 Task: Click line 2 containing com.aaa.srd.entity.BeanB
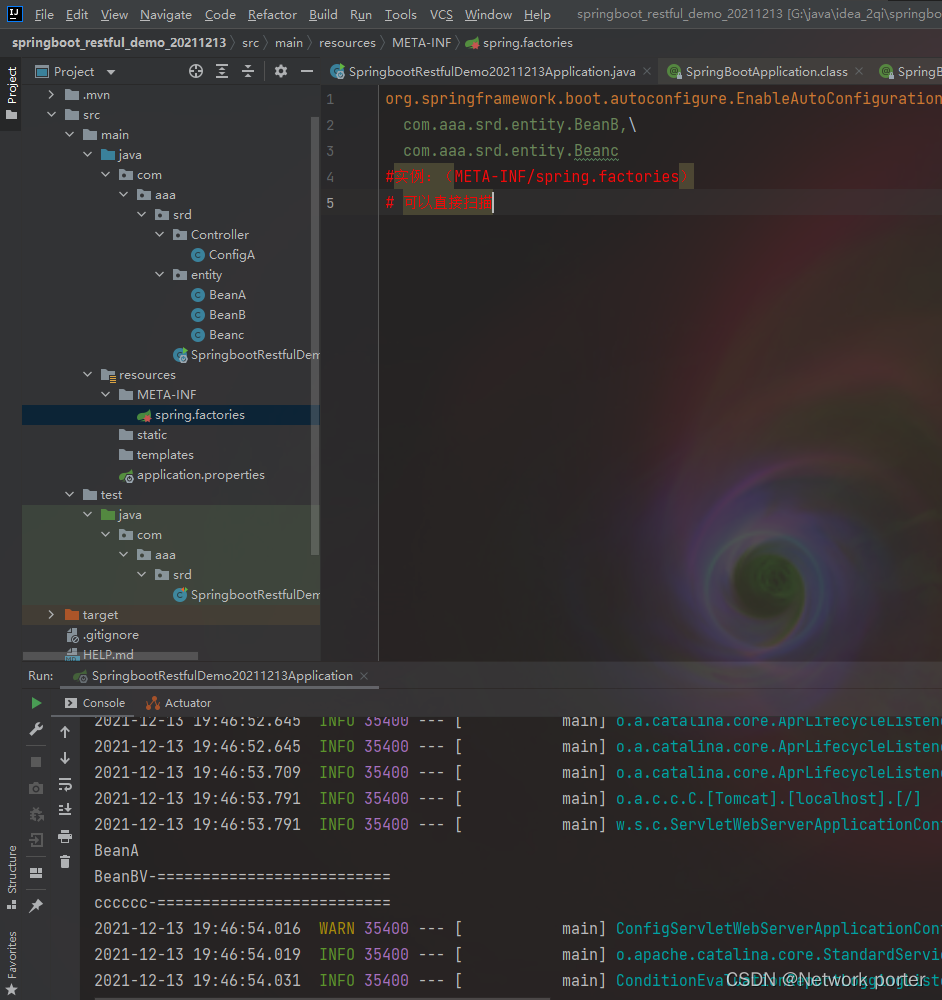coord(519,125)
